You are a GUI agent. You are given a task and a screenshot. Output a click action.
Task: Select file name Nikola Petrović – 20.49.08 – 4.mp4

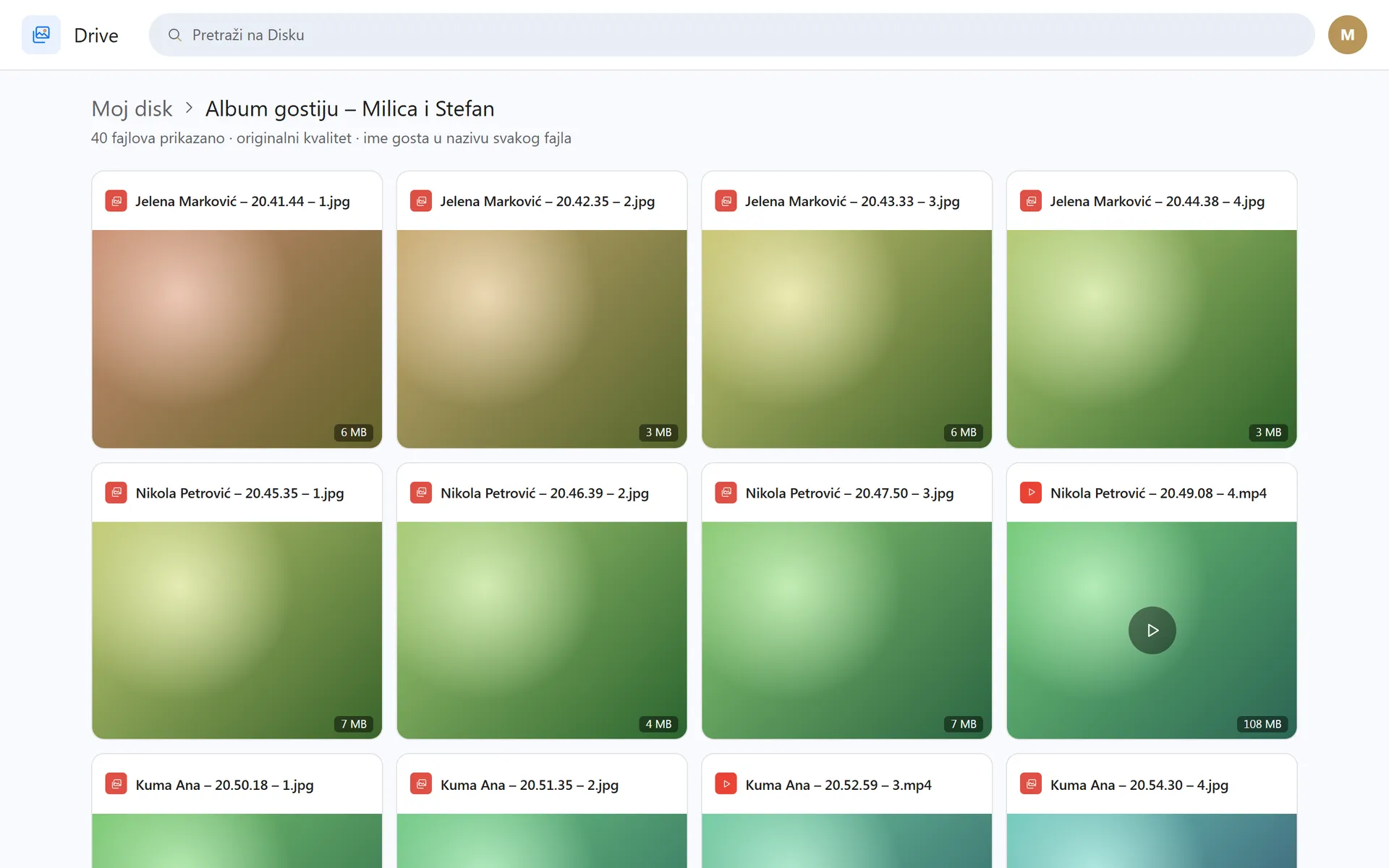[1158, 493]
